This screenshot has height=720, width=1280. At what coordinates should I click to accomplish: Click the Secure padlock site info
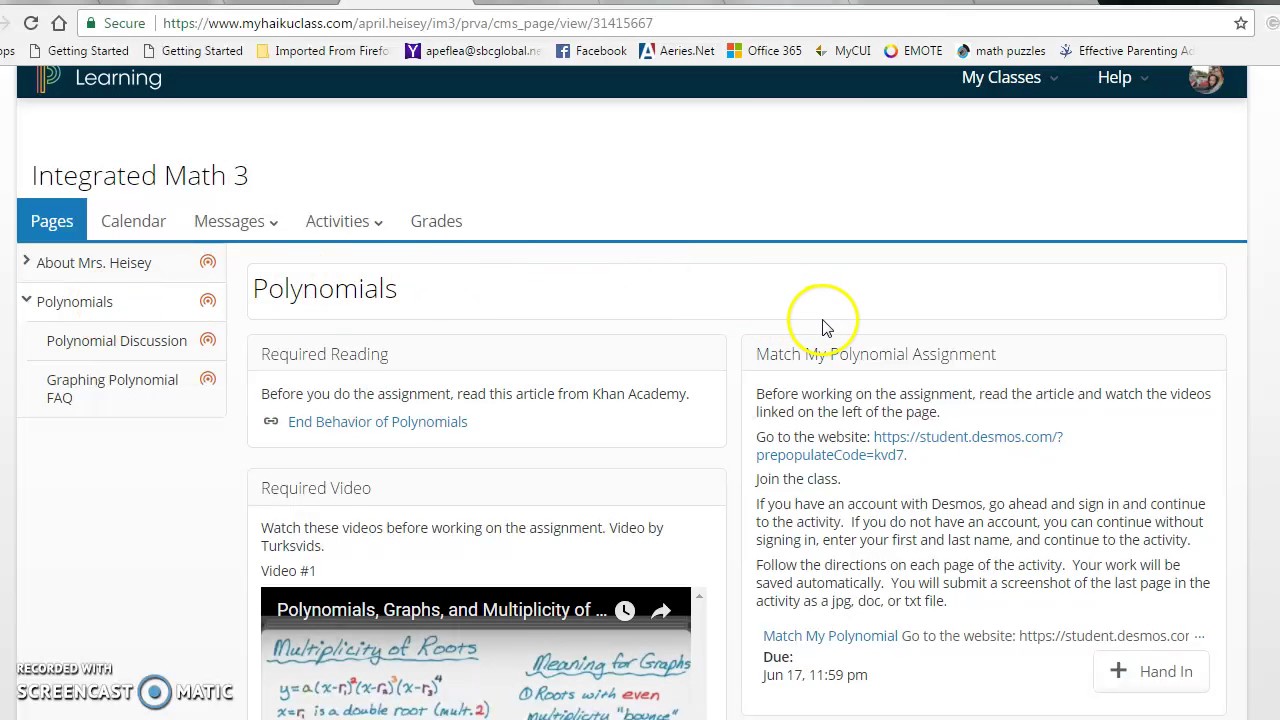pyautogui.click(x=115, y=23)
